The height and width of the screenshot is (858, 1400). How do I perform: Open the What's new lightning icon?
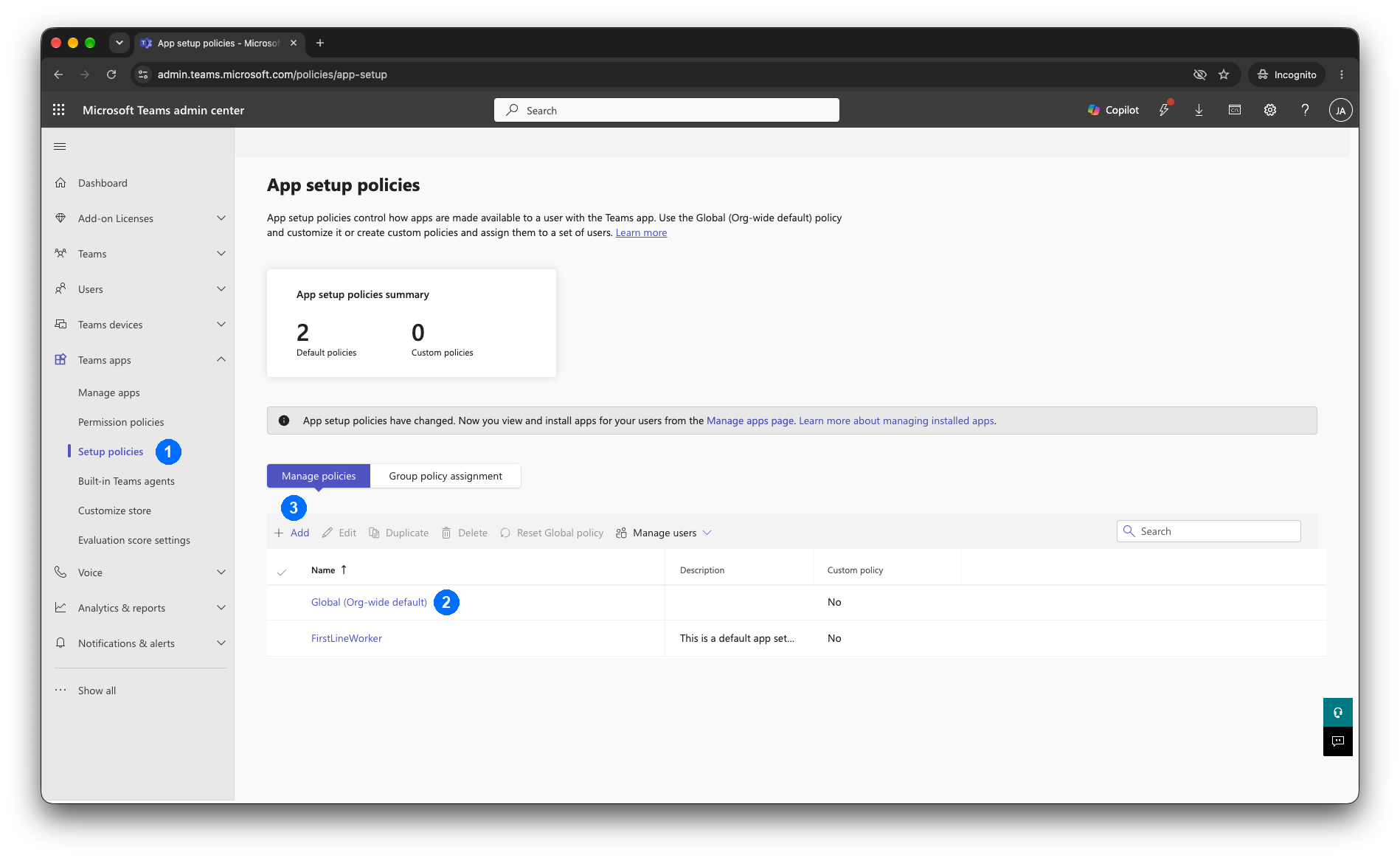coord(1164,110)
